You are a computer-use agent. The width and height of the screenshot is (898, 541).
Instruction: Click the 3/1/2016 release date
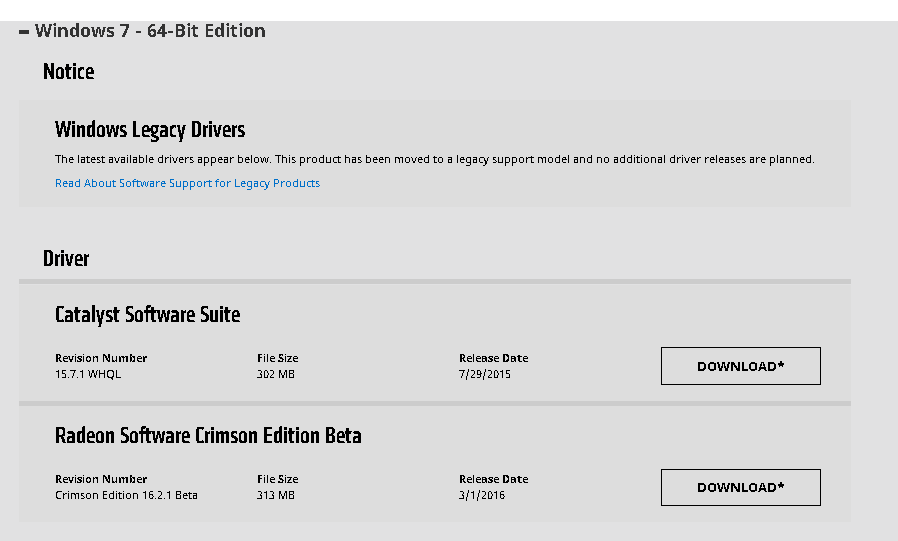click(x=482, y=496)
